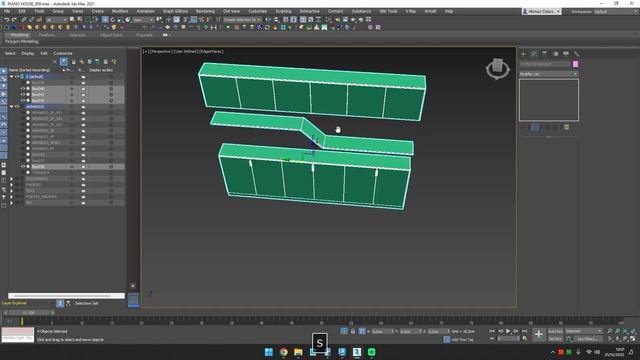Image resolution: width=640 pixels, height=360 pixels.
Task: Open the Motion panel icon
Action: point(555,54)
